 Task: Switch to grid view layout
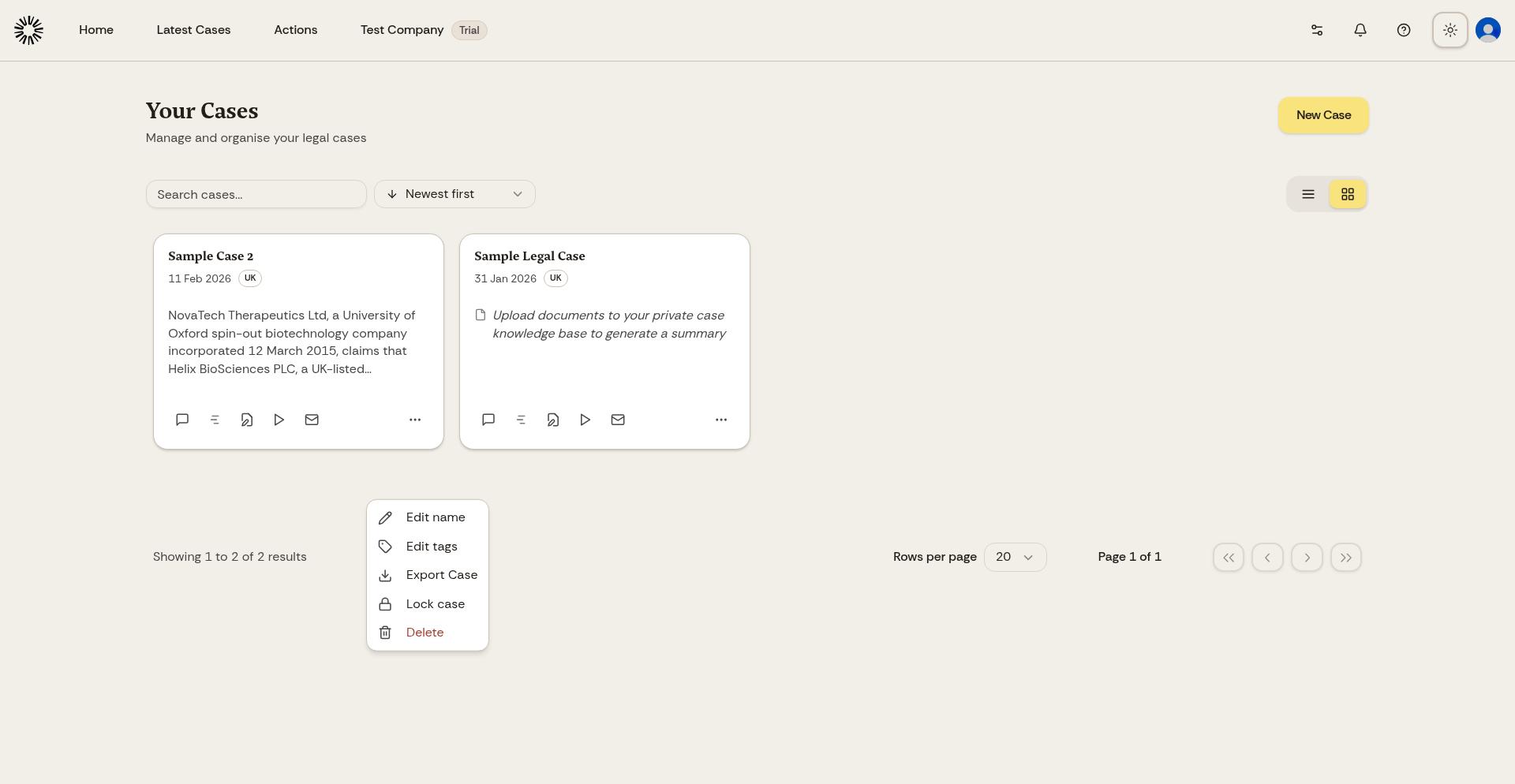tap(1347, 194)
